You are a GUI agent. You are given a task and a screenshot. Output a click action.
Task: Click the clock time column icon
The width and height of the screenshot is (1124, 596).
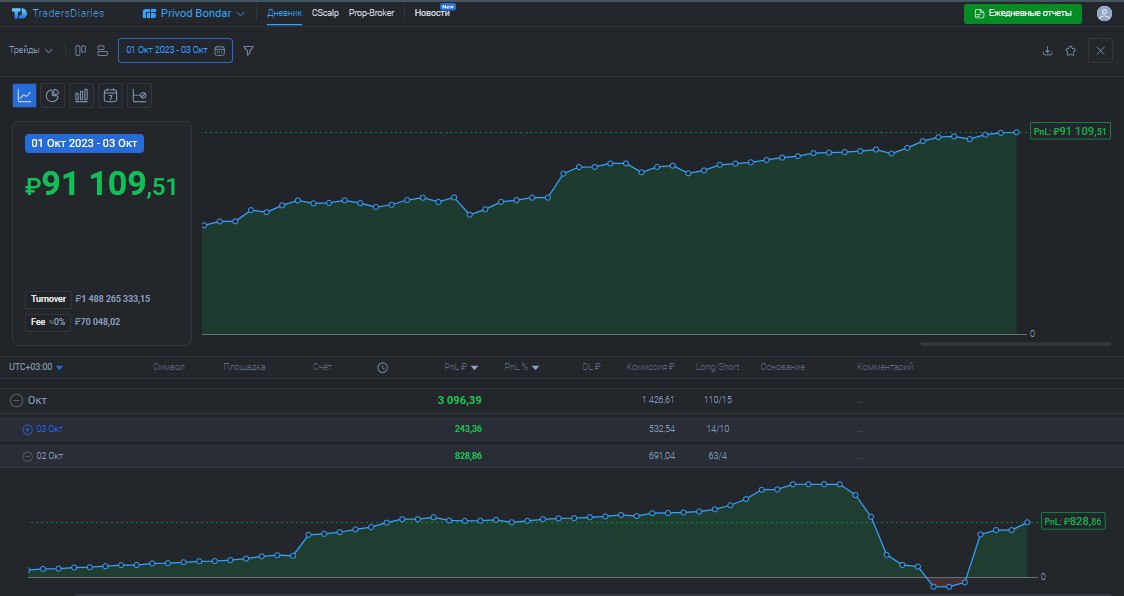(x=383, y=367)
